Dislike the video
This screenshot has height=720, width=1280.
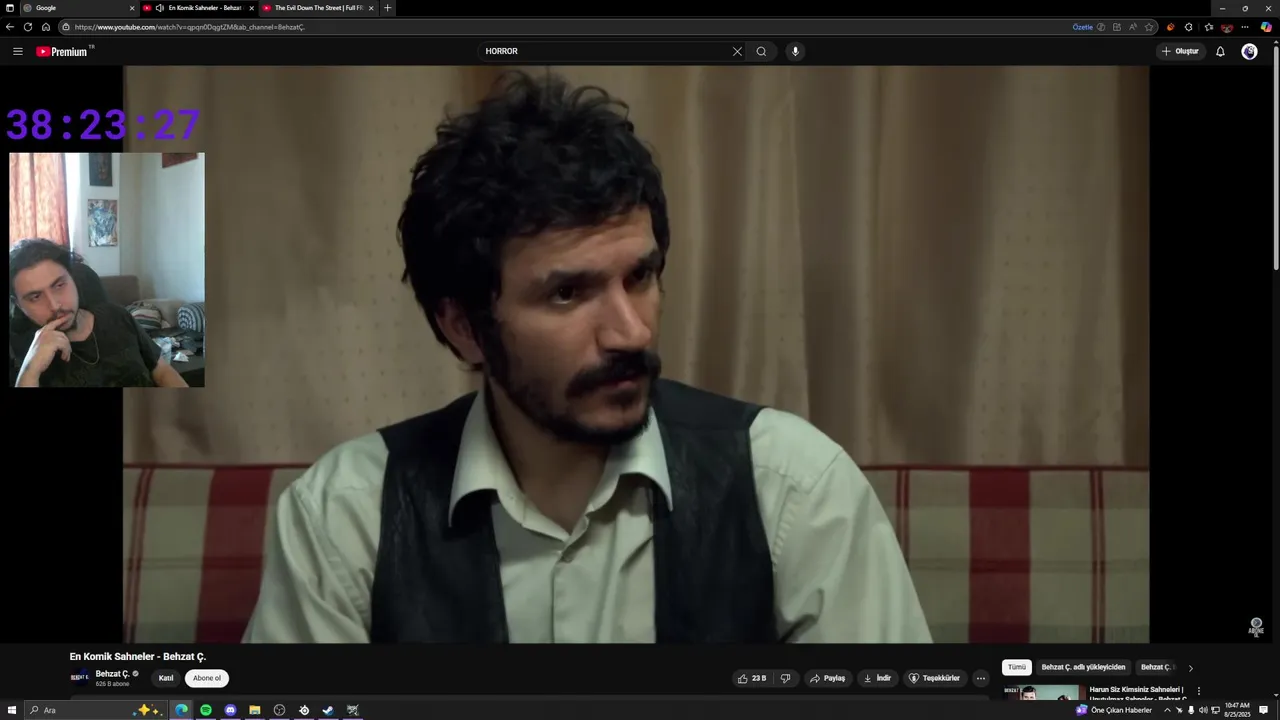[785, 678]
